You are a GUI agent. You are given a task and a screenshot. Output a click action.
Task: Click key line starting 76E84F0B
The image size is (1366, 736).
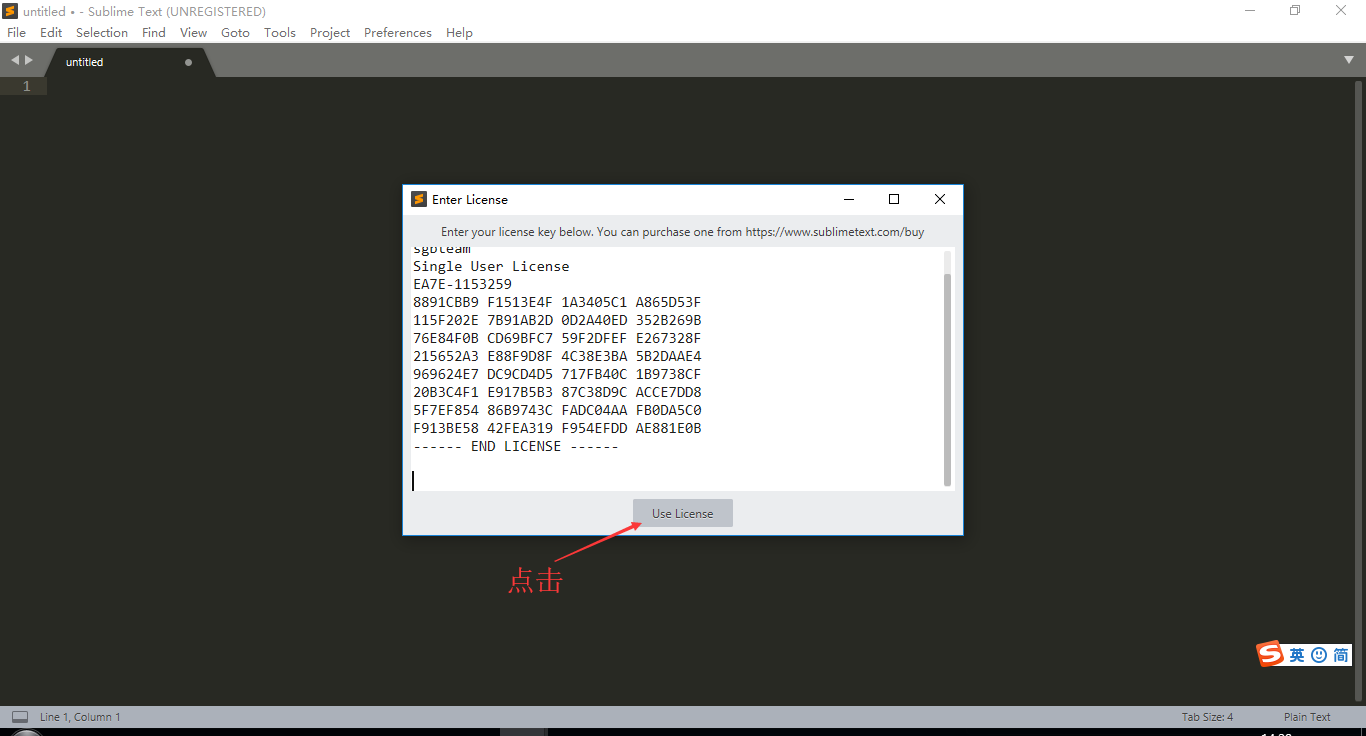click(x=557, y=338)
